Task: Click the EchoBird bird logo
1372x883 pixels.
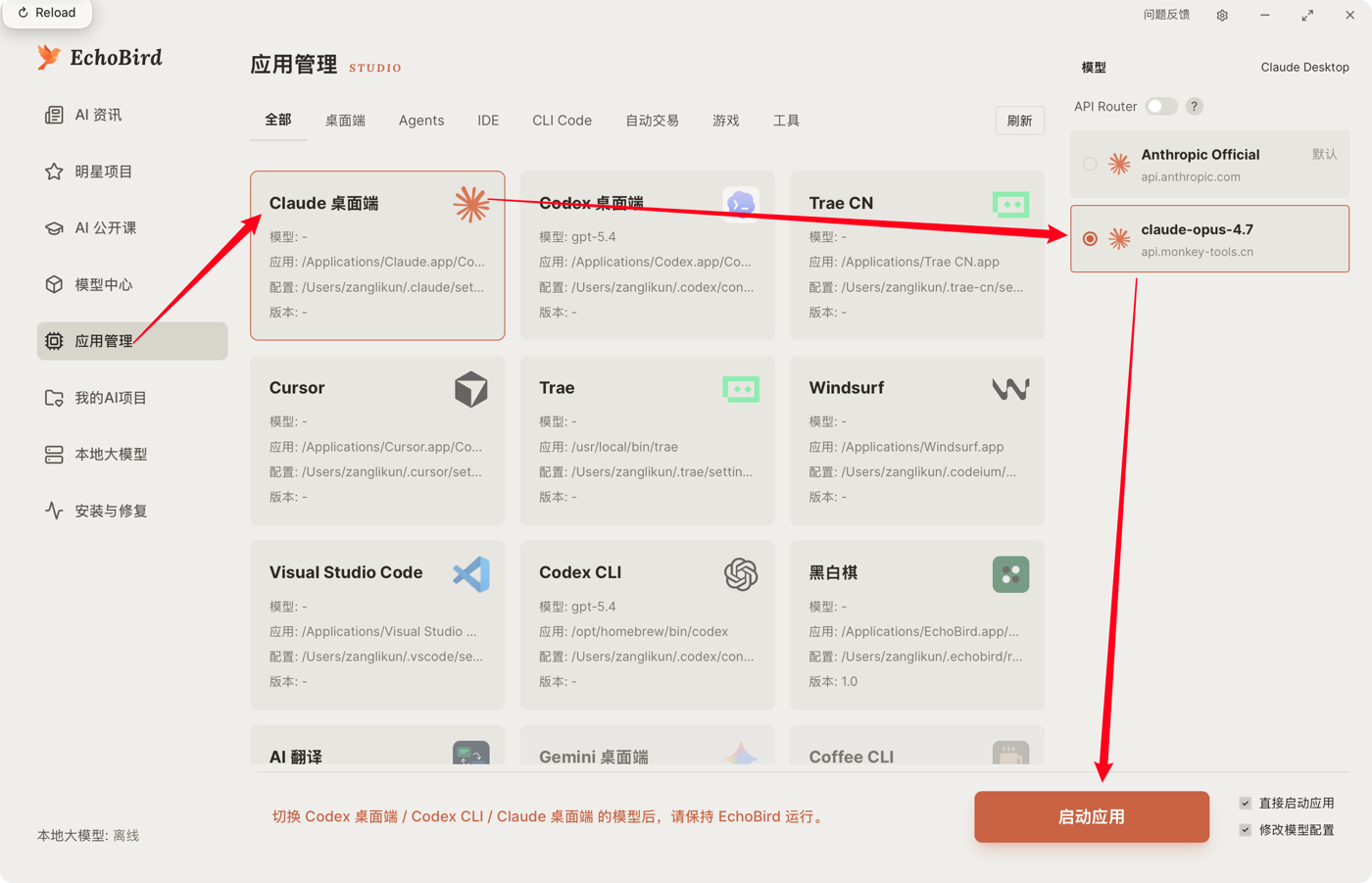Action: coord(49,57)
